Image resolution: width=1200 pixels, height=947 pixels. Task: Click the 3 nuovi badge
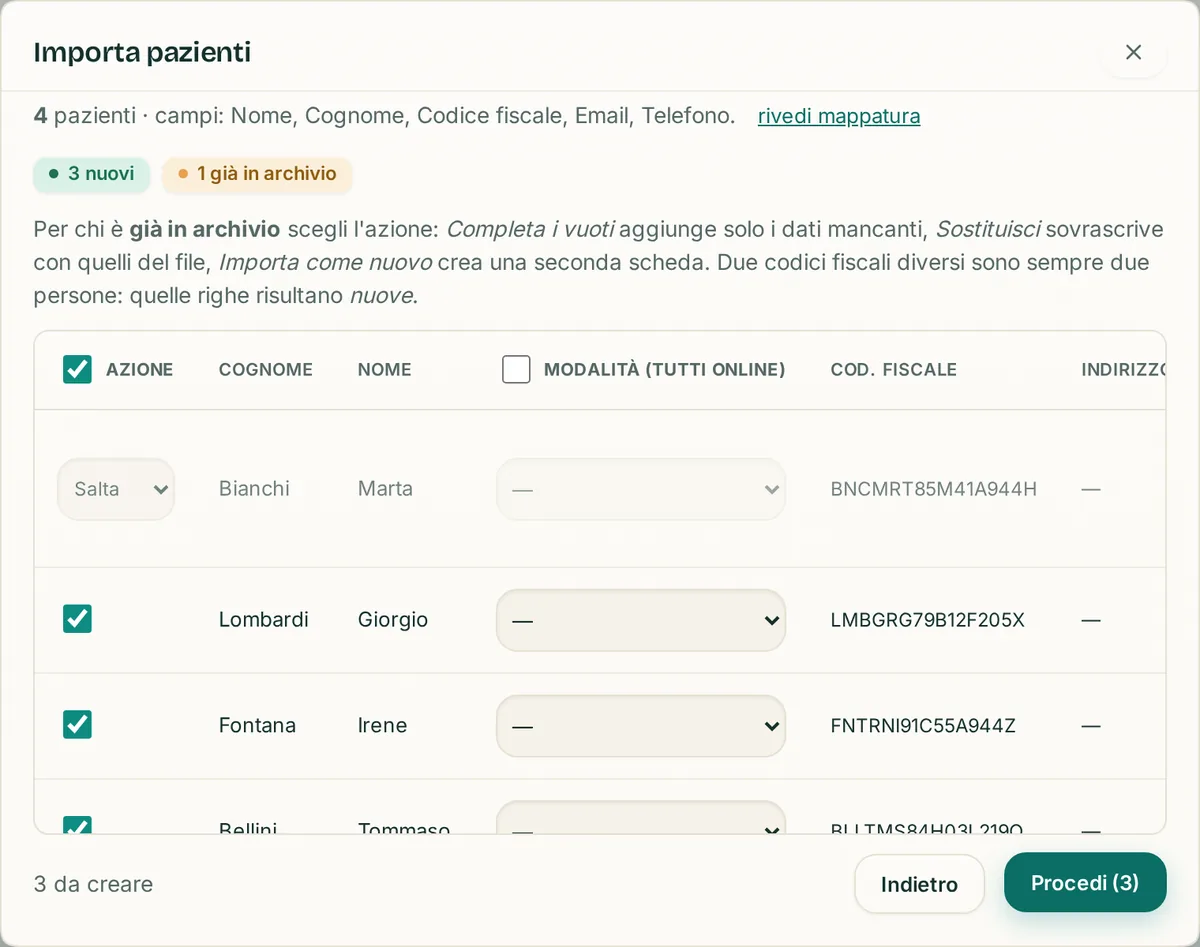pos(92,174)
